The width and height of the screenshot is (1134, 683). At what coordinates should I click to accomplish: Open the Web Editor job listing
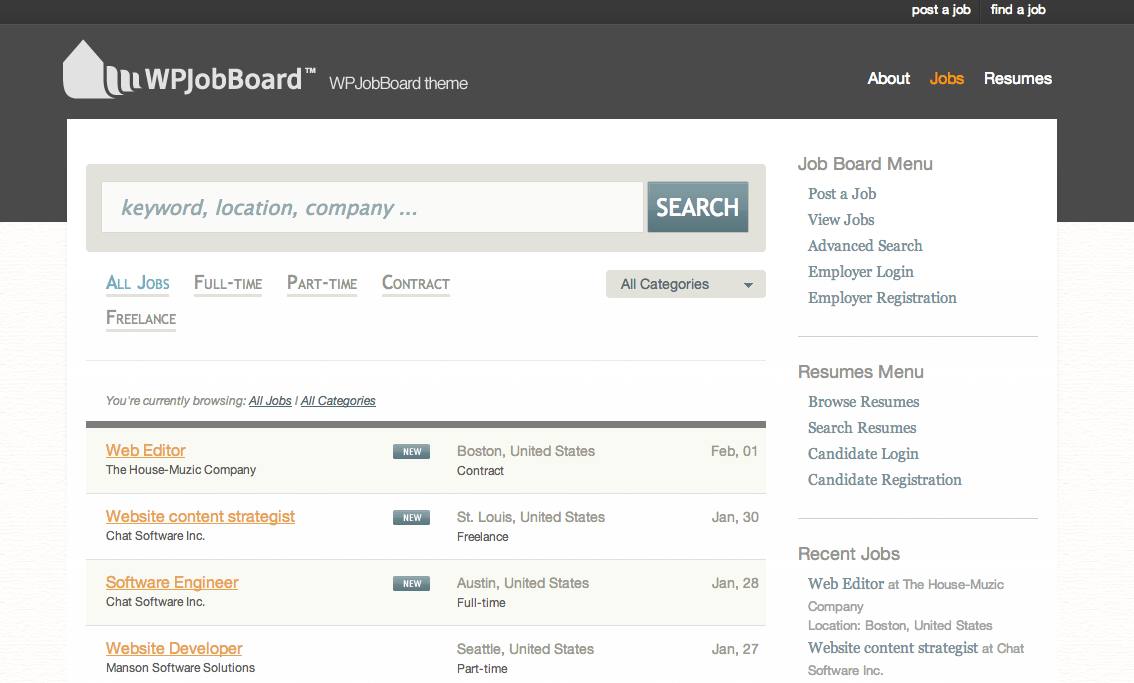[x=145, y=450]
